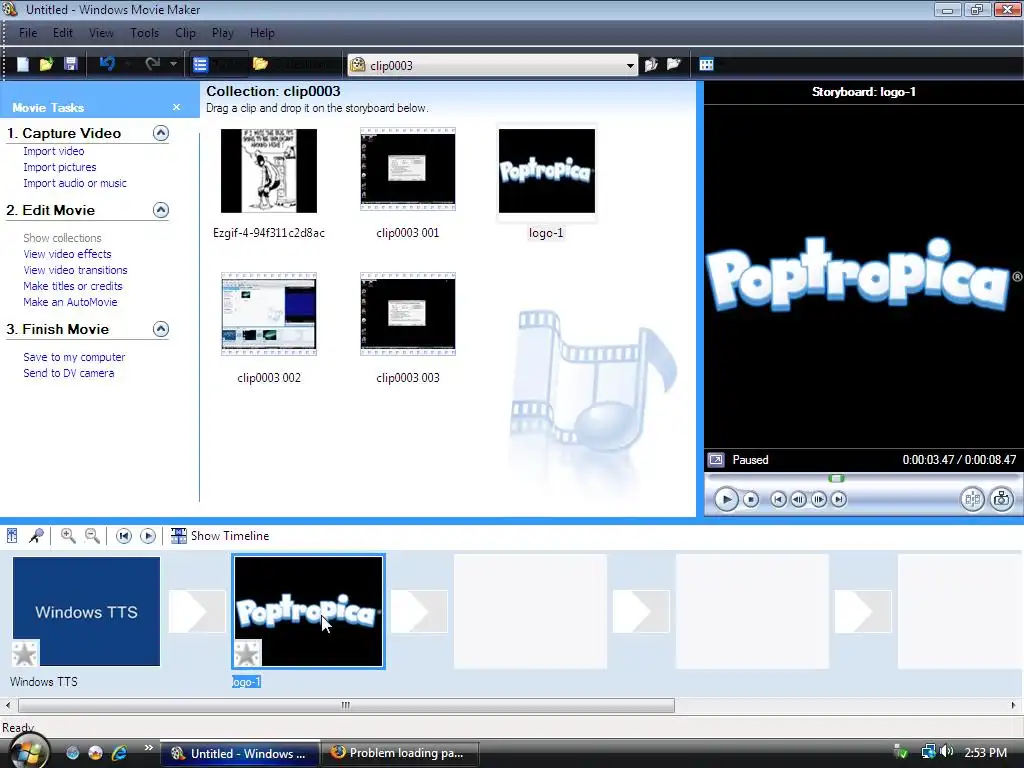The image size is (1024, 768).
Task: Click Make titles or credits
Action: (x=72, y=286)
